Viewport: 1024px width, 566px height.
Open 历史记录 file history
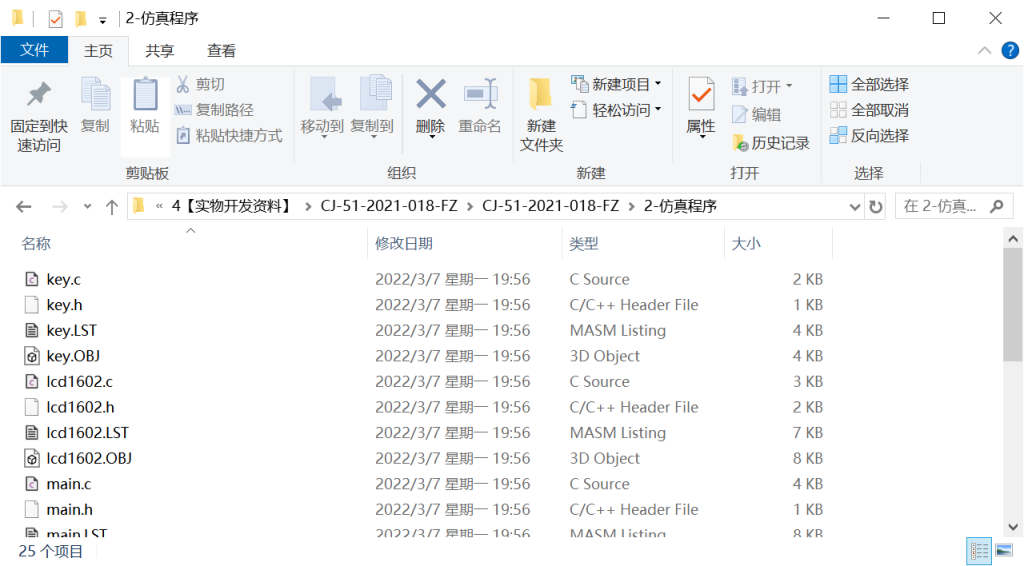[771, 142]
